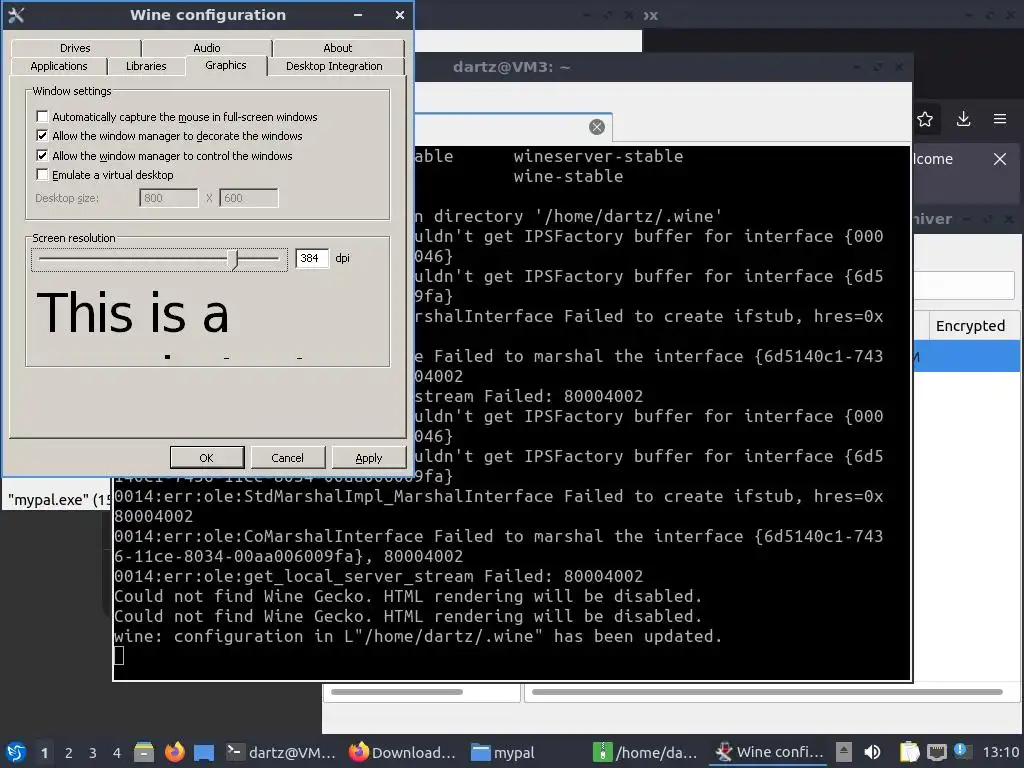Viewport: 1024px width, 768px height.
Task: Minimize the Wine configuration window
Action: point(358,15)
